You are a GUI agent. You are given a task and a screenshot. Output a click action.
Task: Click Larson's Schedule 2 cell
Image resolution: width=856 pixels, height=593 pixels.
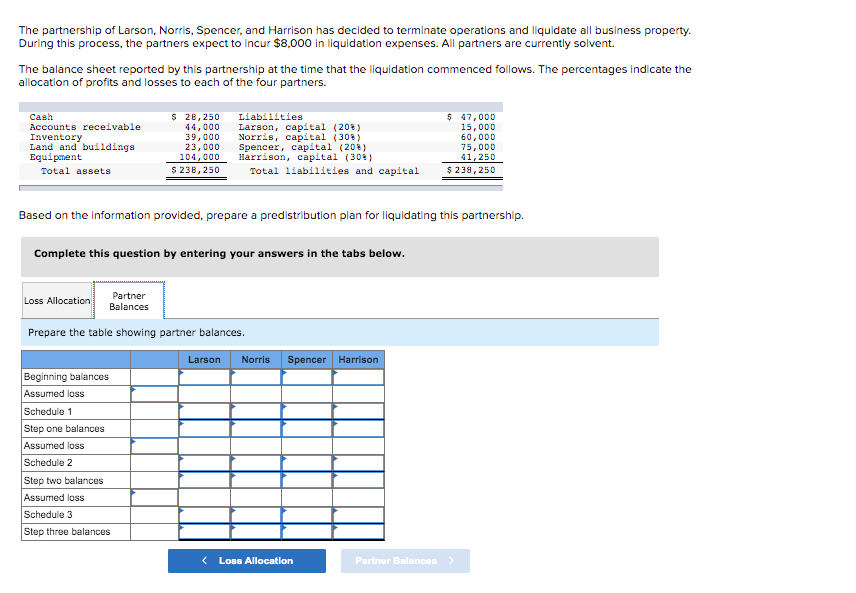(205, 463)
